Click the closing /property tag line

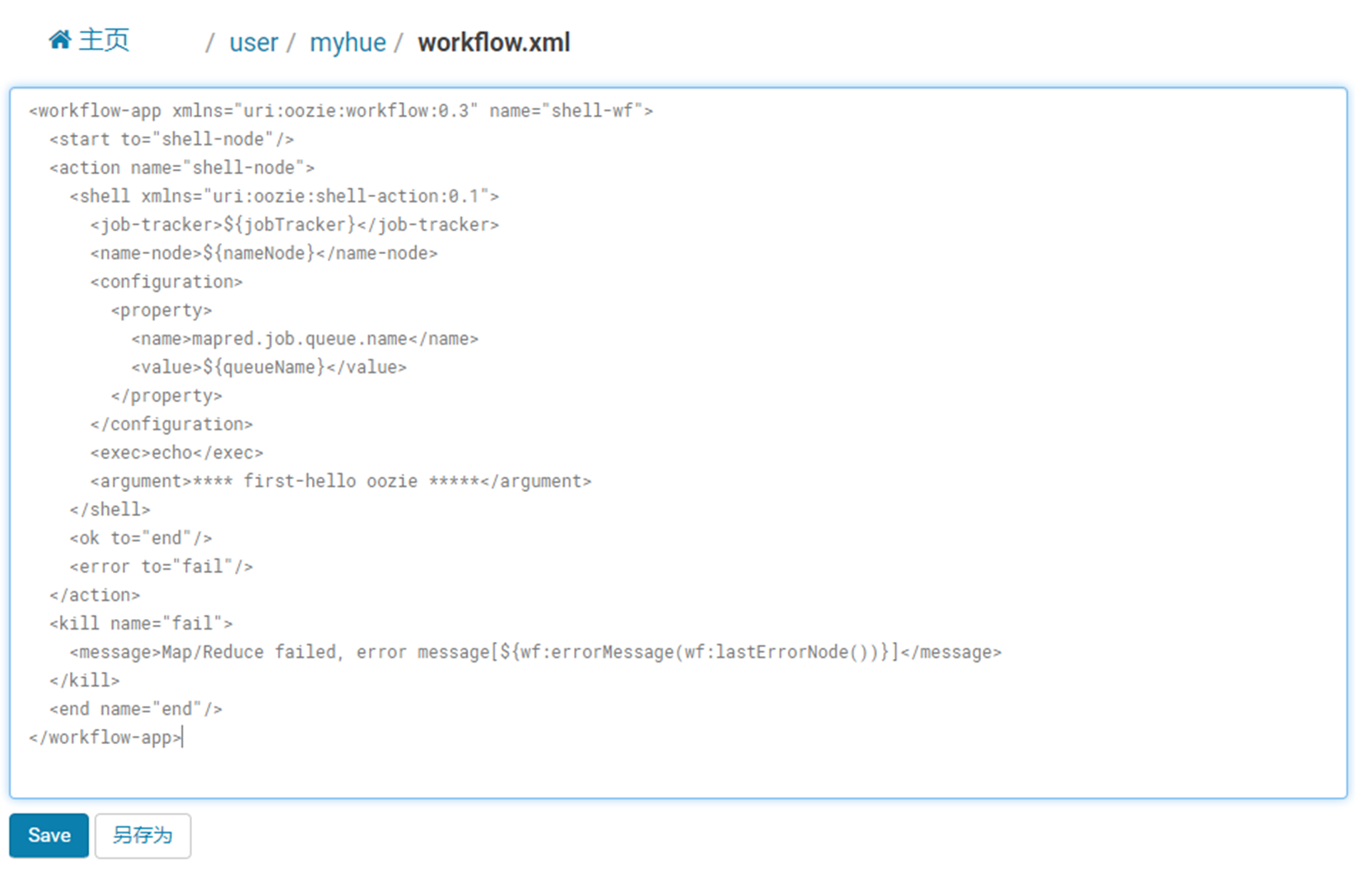[x=166, y=396]
